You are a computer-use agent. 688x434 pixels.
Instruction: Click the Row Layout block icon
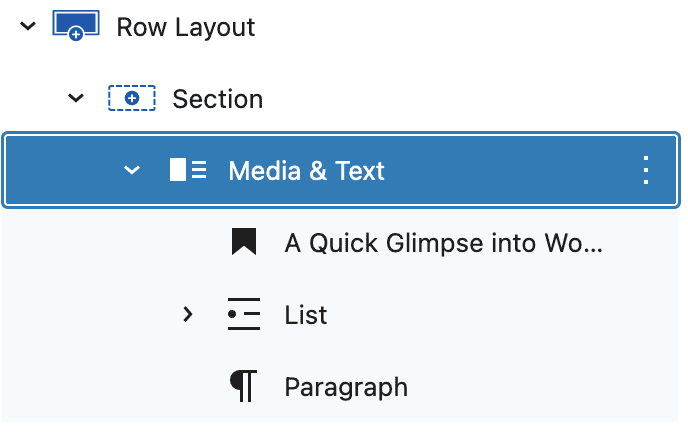[x=76, y=25]
